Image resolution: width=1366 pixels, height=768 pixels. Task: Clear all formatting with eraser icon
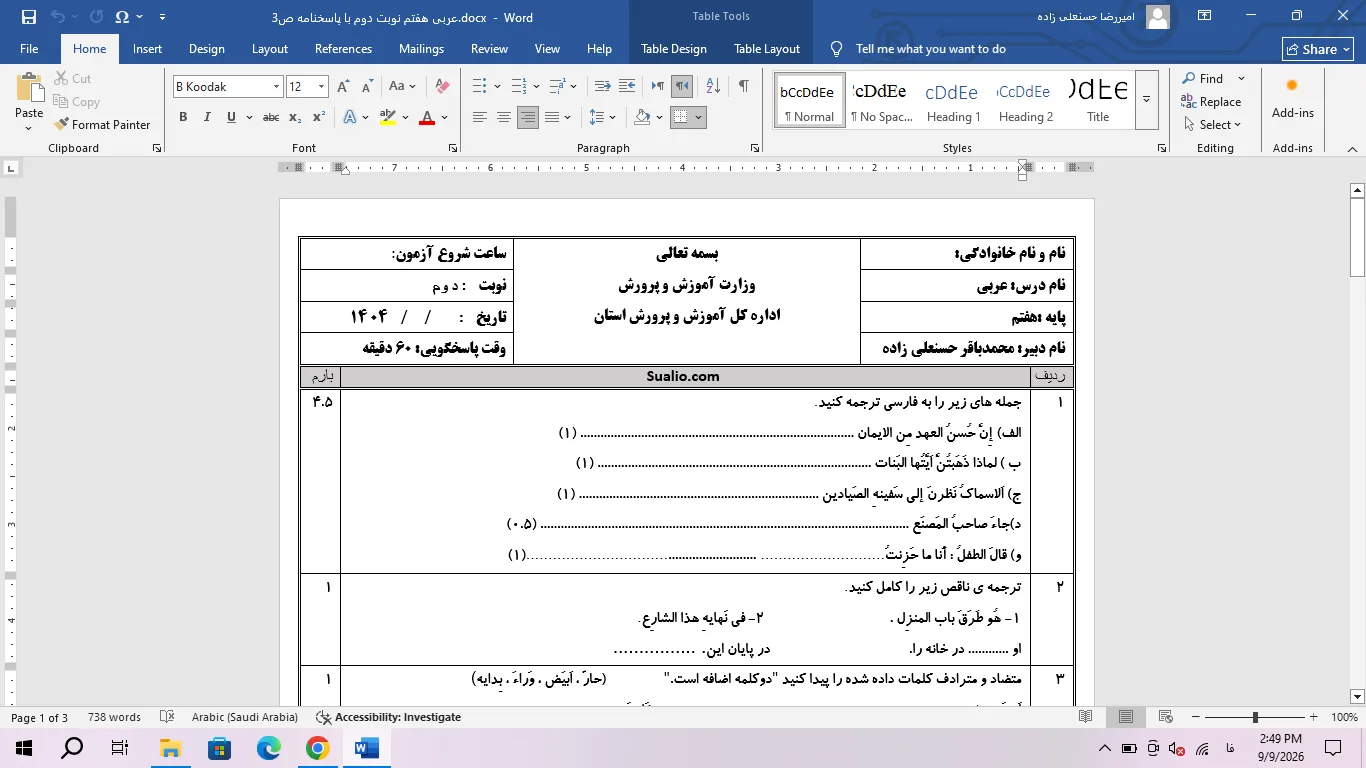443,86
